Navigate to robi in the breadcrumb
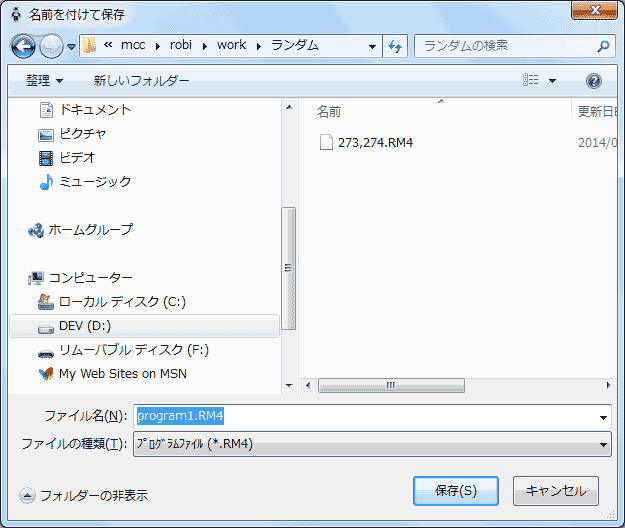Screen dimensions: 625x528 coord(181,45)
